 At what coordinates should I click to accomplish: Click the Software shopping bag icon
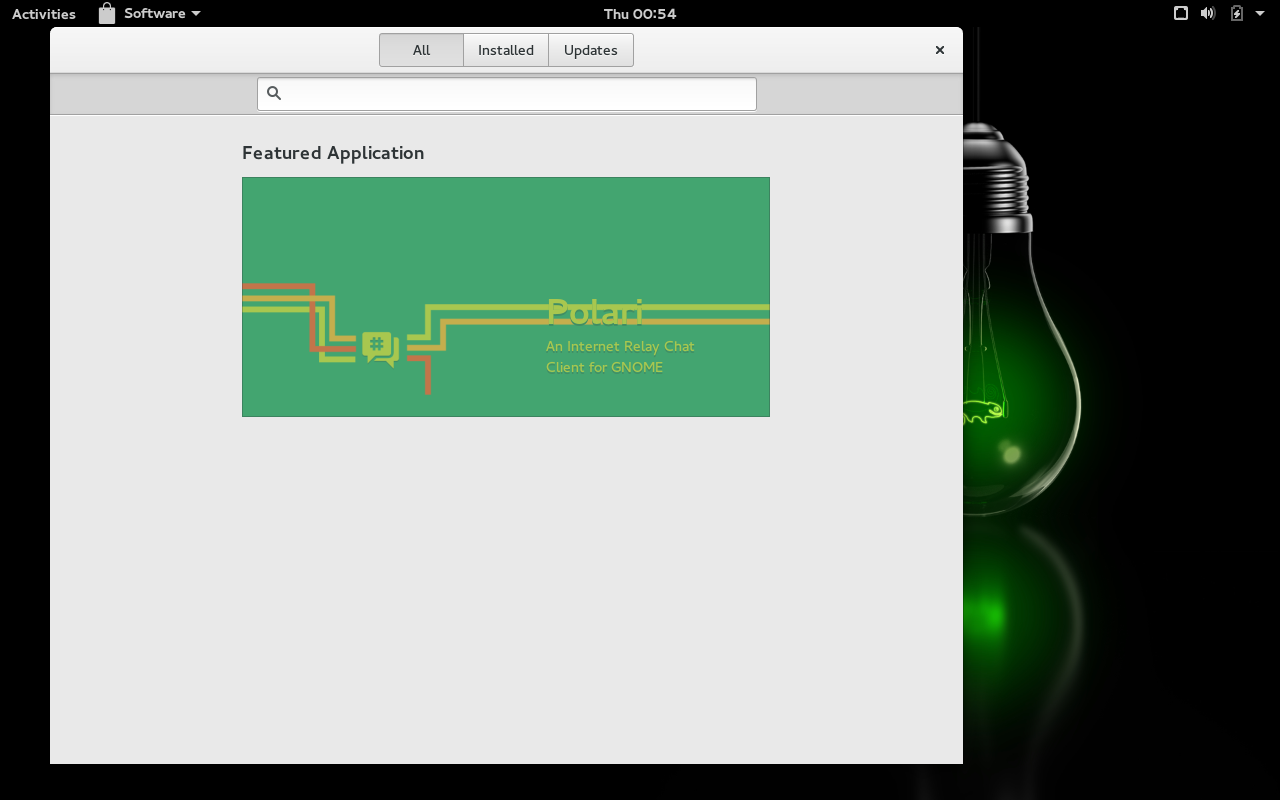(x=107, y=14)
